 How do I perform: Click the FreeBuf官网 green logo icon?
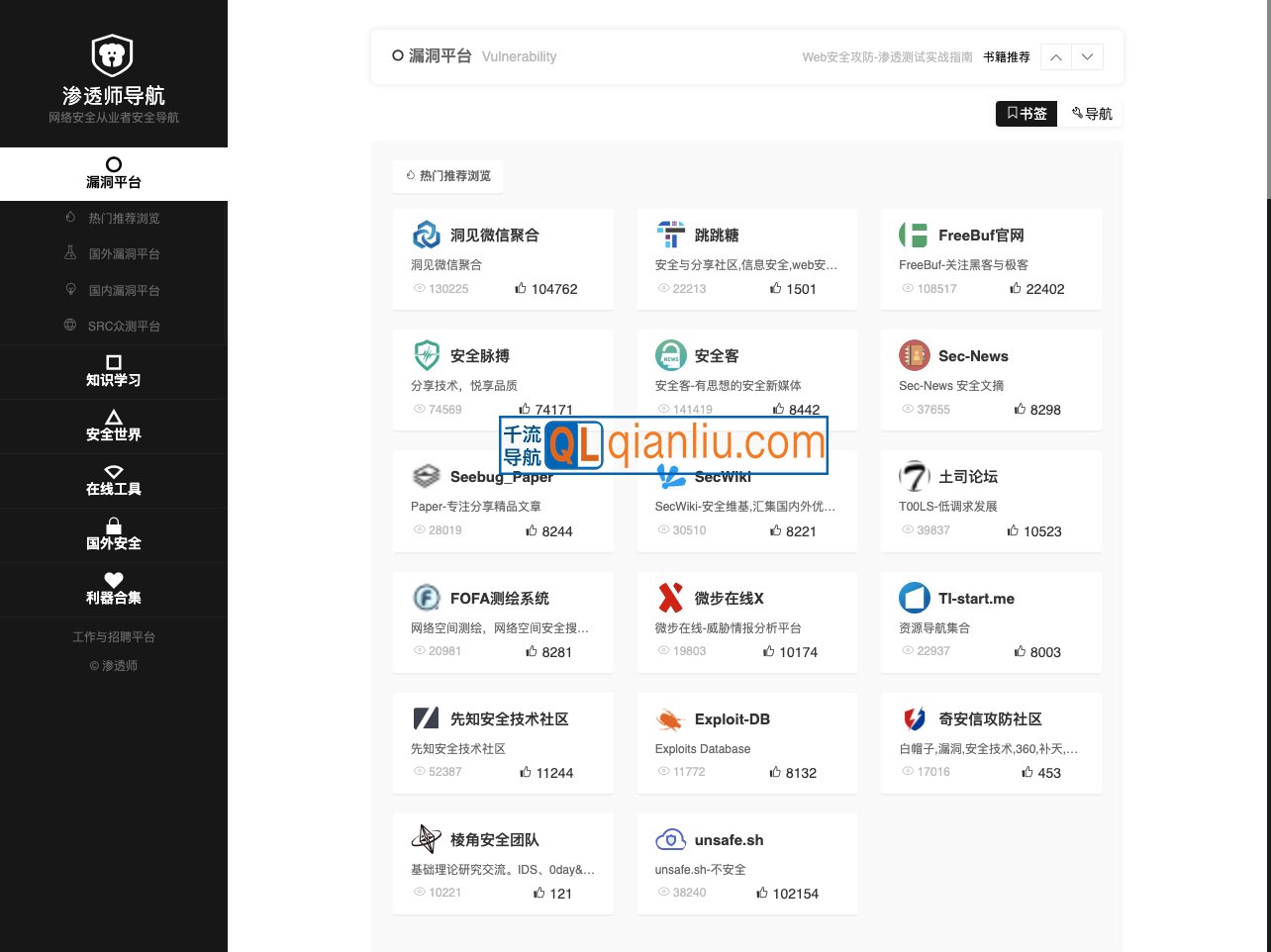(x=913, y=235)
